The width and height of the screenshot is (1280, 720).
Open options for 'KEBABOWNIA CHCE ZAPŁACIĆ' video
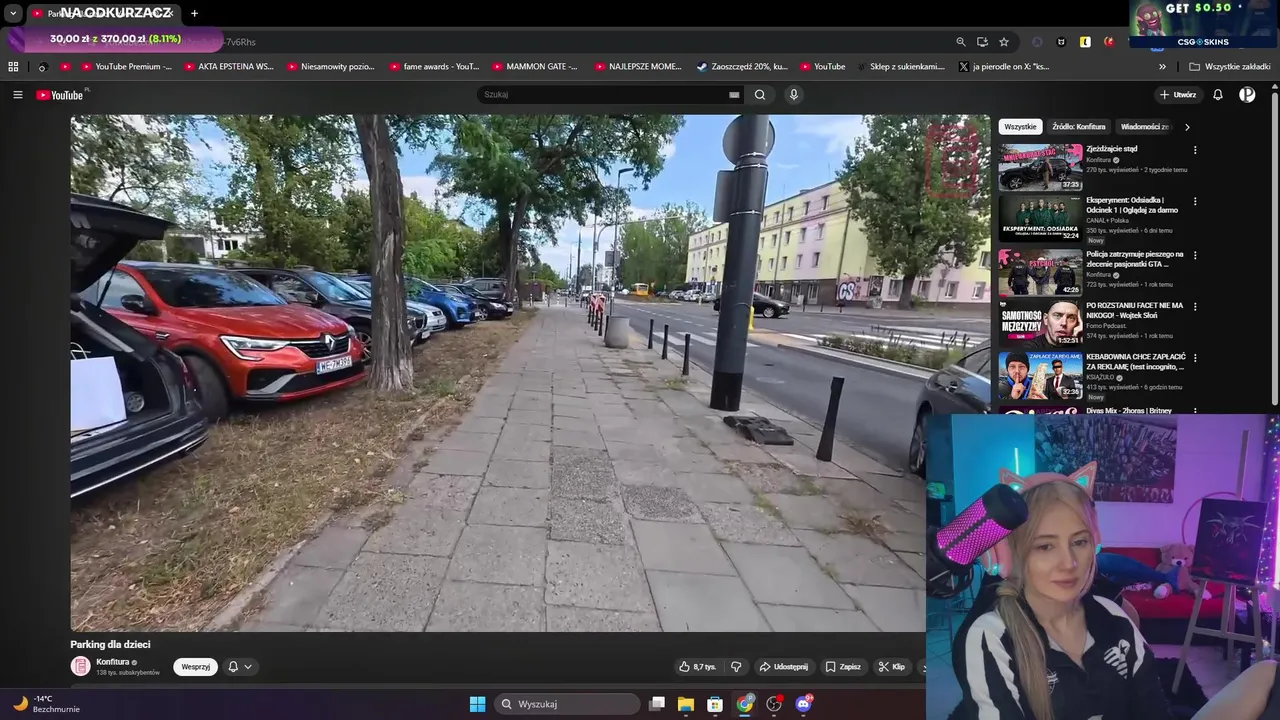click(x=1195, y=357)
